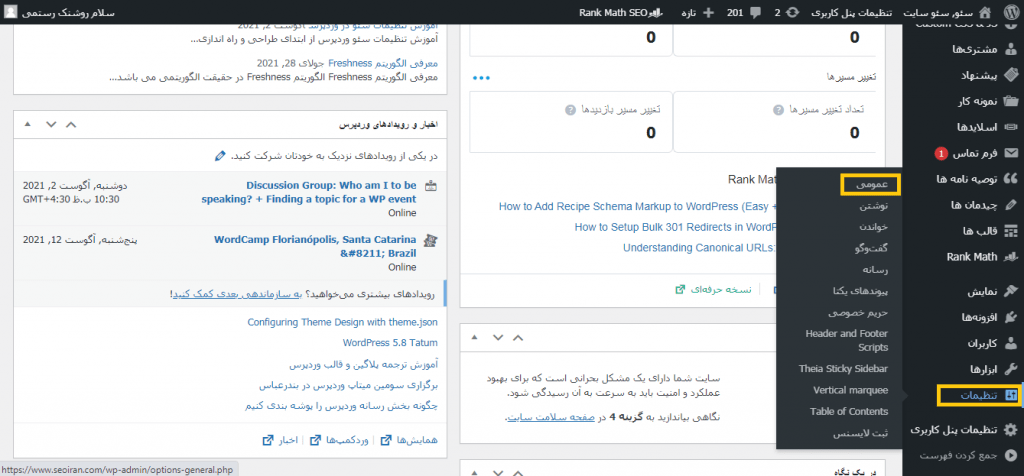This screenshot has height=476, width=1024.
Task: Open Rank Math SEO in admin bar
Action: pos(620,12)
